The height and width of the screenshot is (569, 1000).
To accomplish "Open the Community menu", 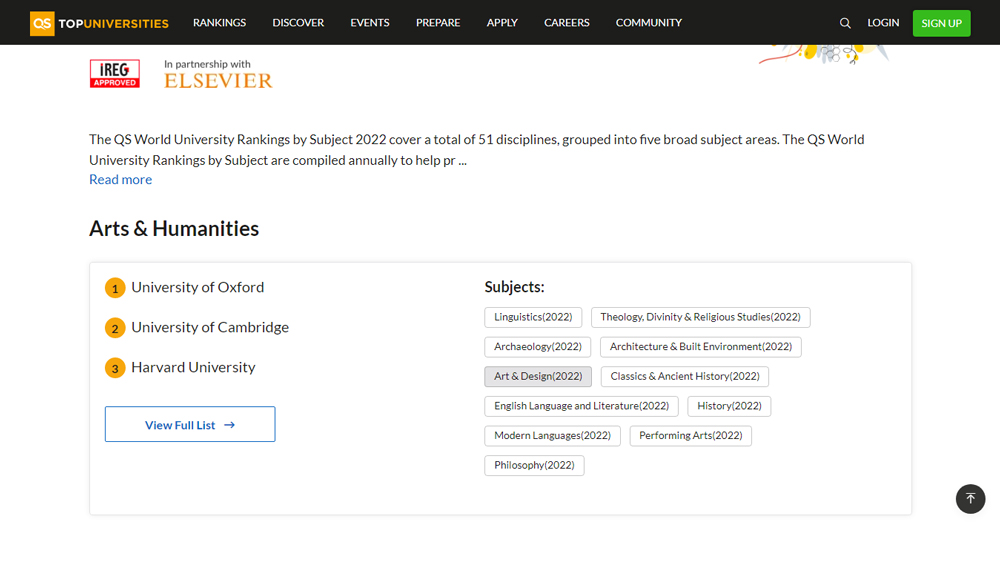I will 649,23.
